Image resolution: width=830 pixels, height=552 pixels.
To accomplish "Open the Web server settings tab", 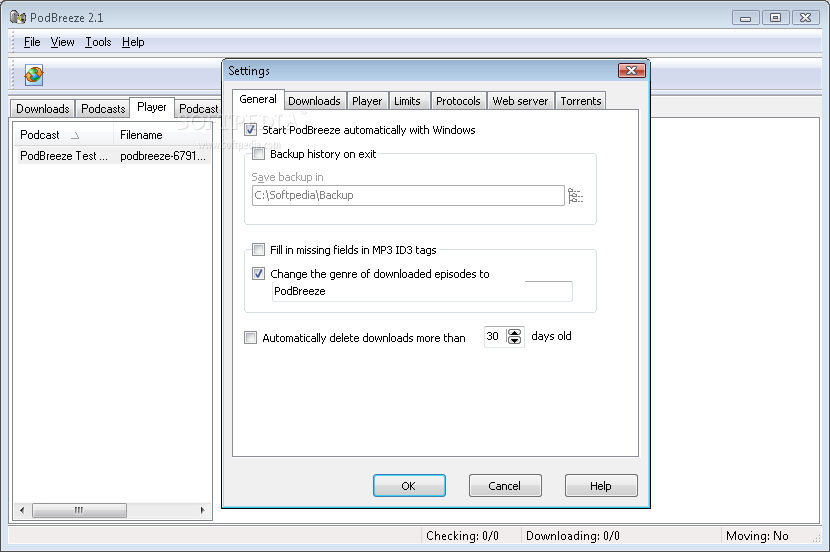I will tap(520, 101).
